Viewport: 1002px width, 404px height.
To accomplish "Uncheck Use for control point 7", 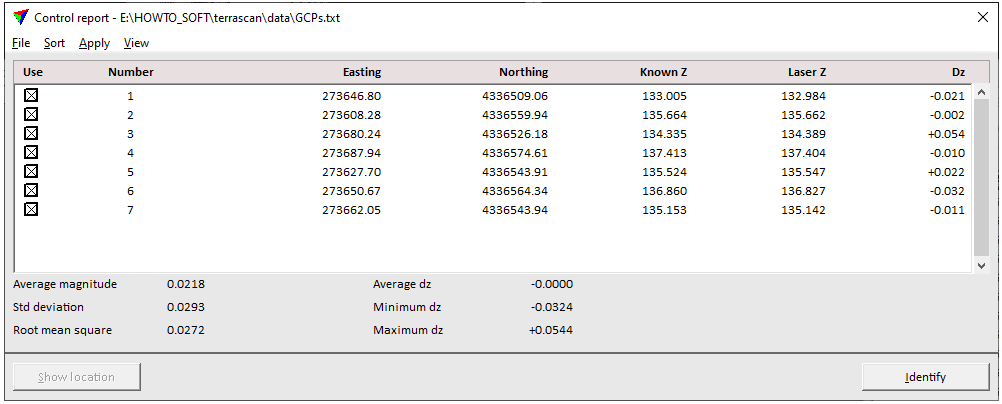I will pyautogui.click(x=31, y=210).
